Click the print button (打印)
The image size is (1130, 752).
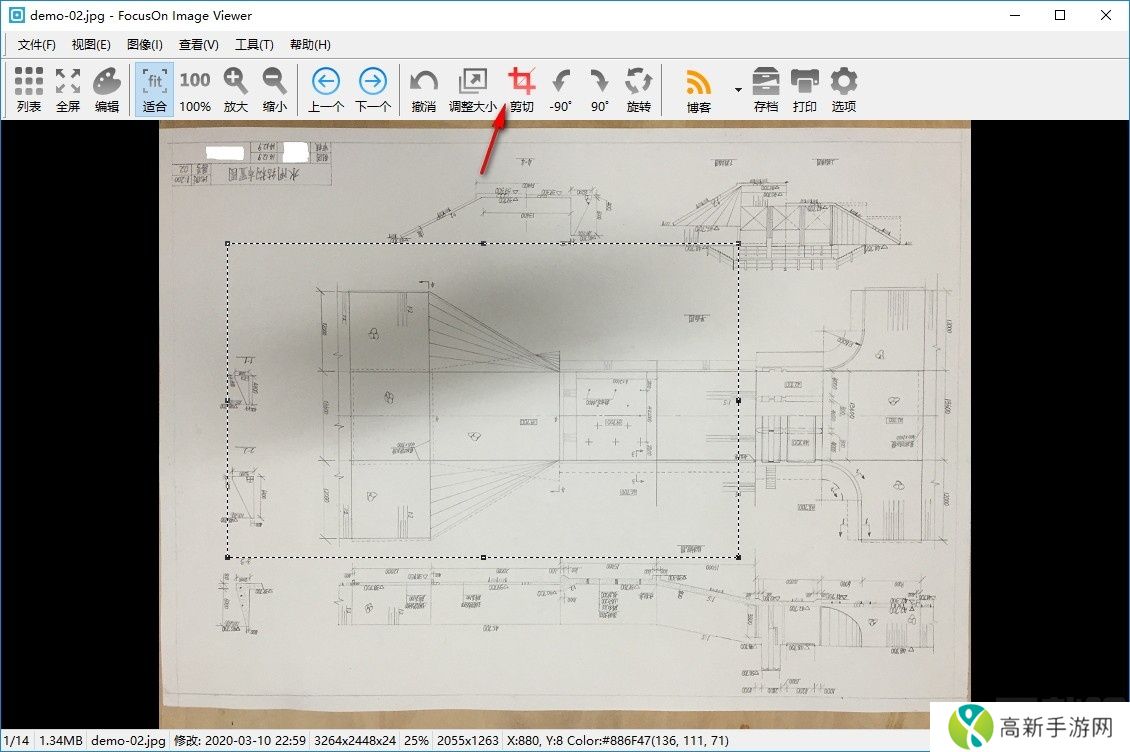click(x=805, y=89)
